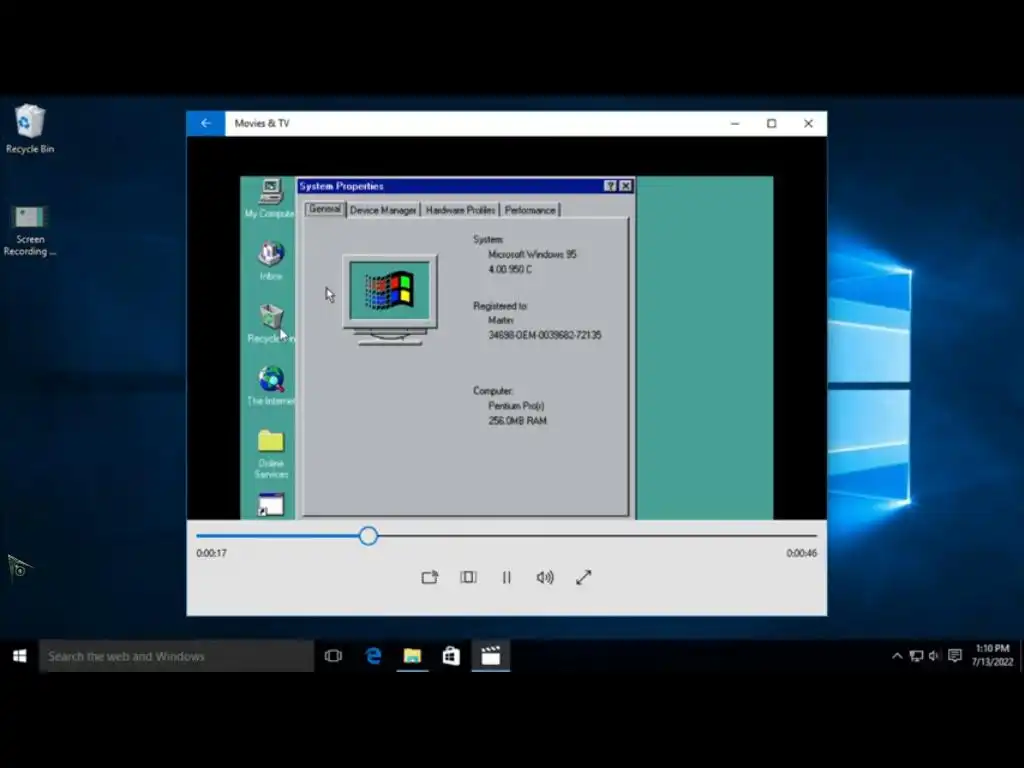Switch to the Performance tab
Screen dimensions: 1024x768
[x=530, y=210]
